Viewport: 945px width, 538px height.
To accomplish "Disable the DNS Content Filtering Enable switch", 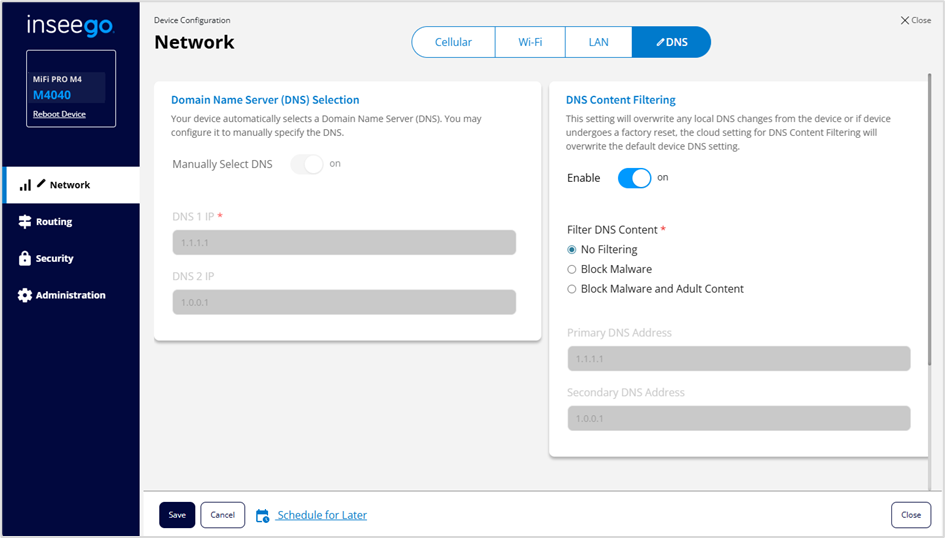I will coord(634,178).
